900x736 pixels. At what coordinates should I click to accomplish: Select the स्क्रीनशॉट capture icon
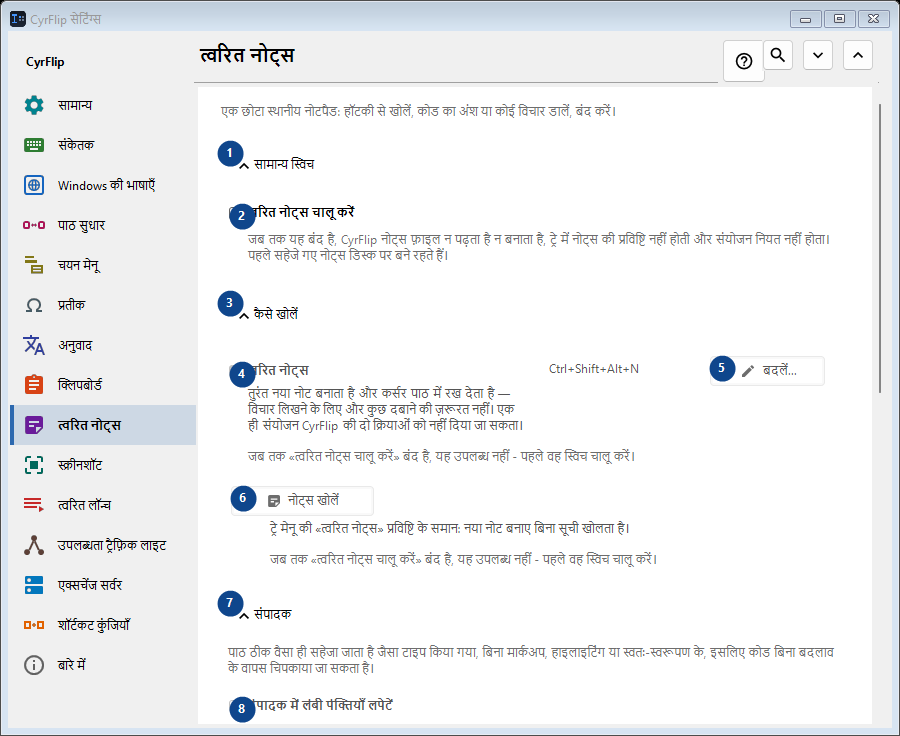coord(34,465)
